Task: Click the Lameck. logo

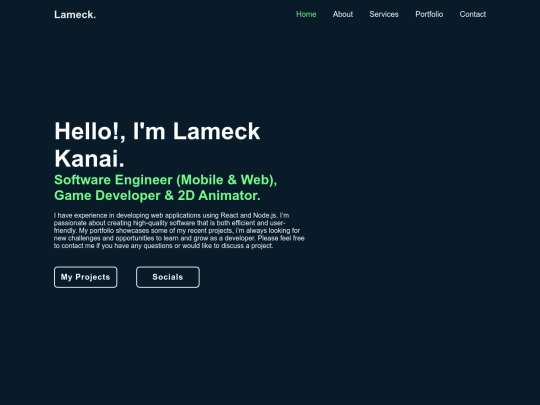Action: pyautogui.click(x=75, y=14)
